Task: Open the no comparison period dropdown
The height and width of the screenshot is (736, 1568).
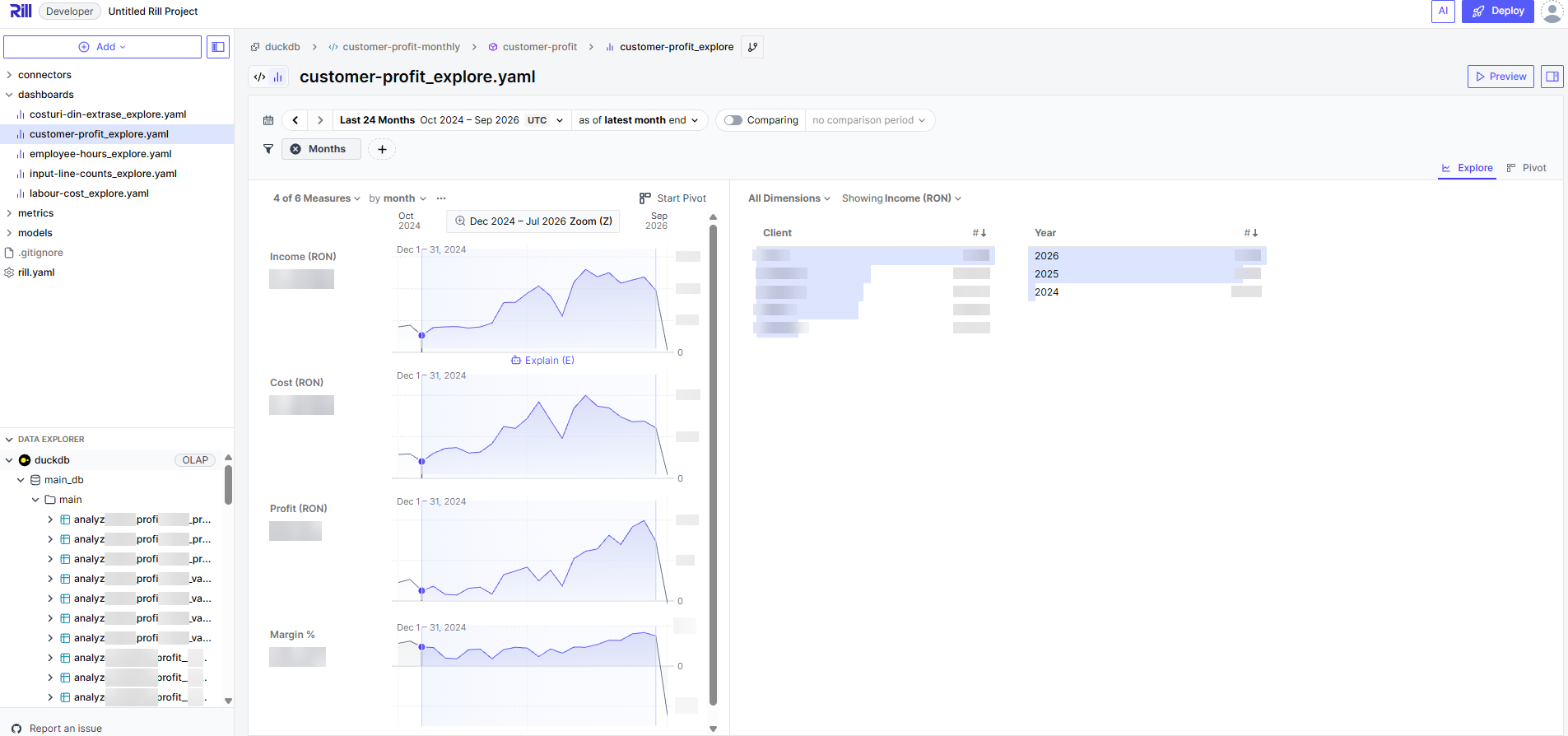Action: pos(869,120)
